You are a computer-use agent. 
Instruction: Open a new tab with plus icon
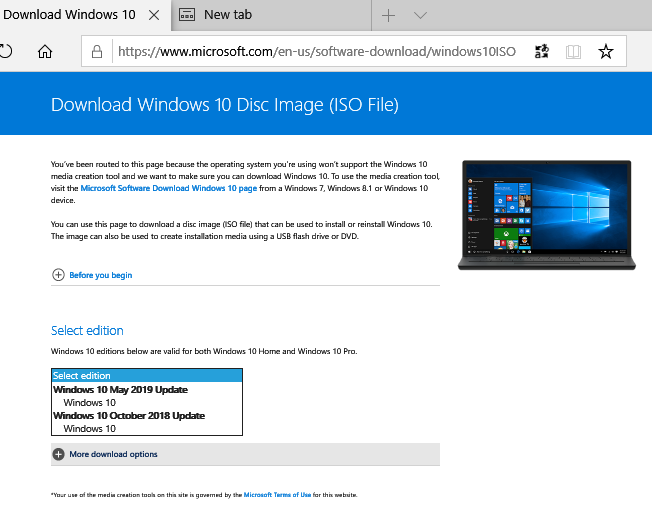point(388,16)
